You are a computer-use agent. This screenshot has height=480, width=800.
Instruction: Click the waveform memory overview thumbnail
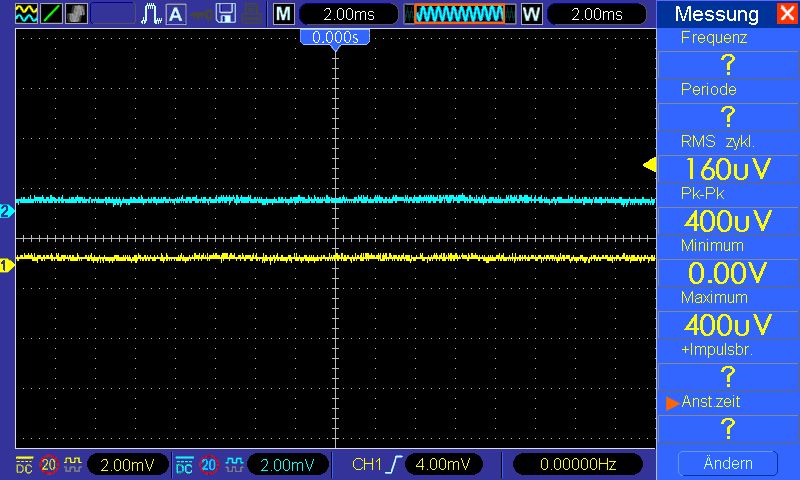pyautogui.click(x=460, y=14)
